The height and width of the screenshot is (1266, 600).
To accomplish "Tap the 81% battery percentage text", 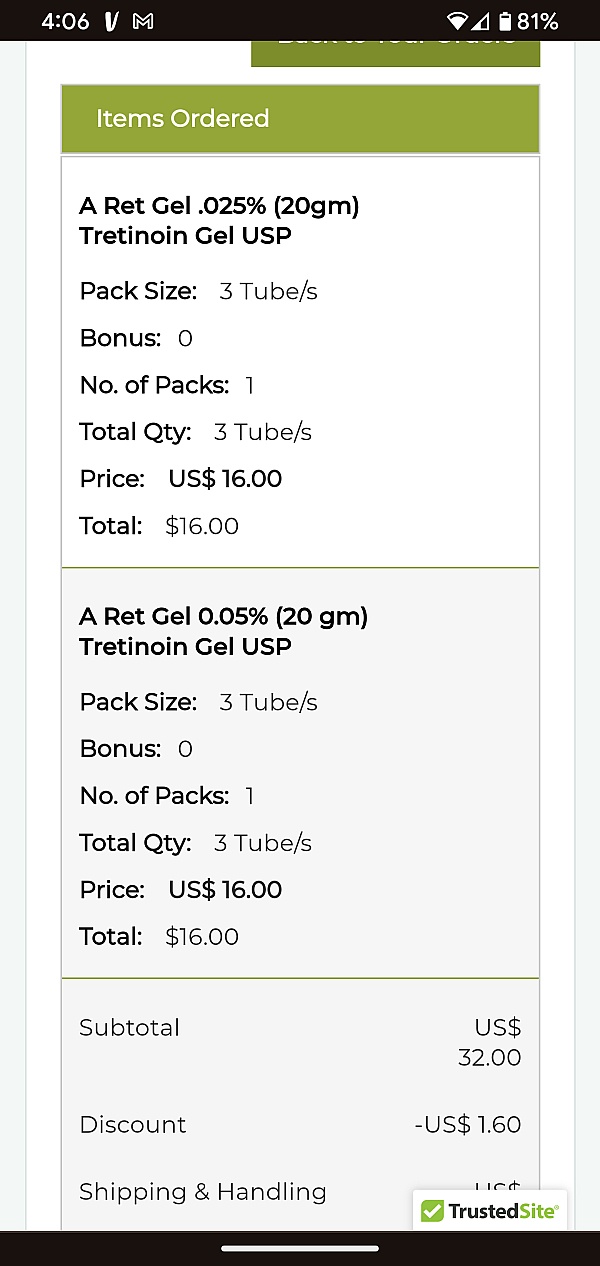I will tap(538, 21).
